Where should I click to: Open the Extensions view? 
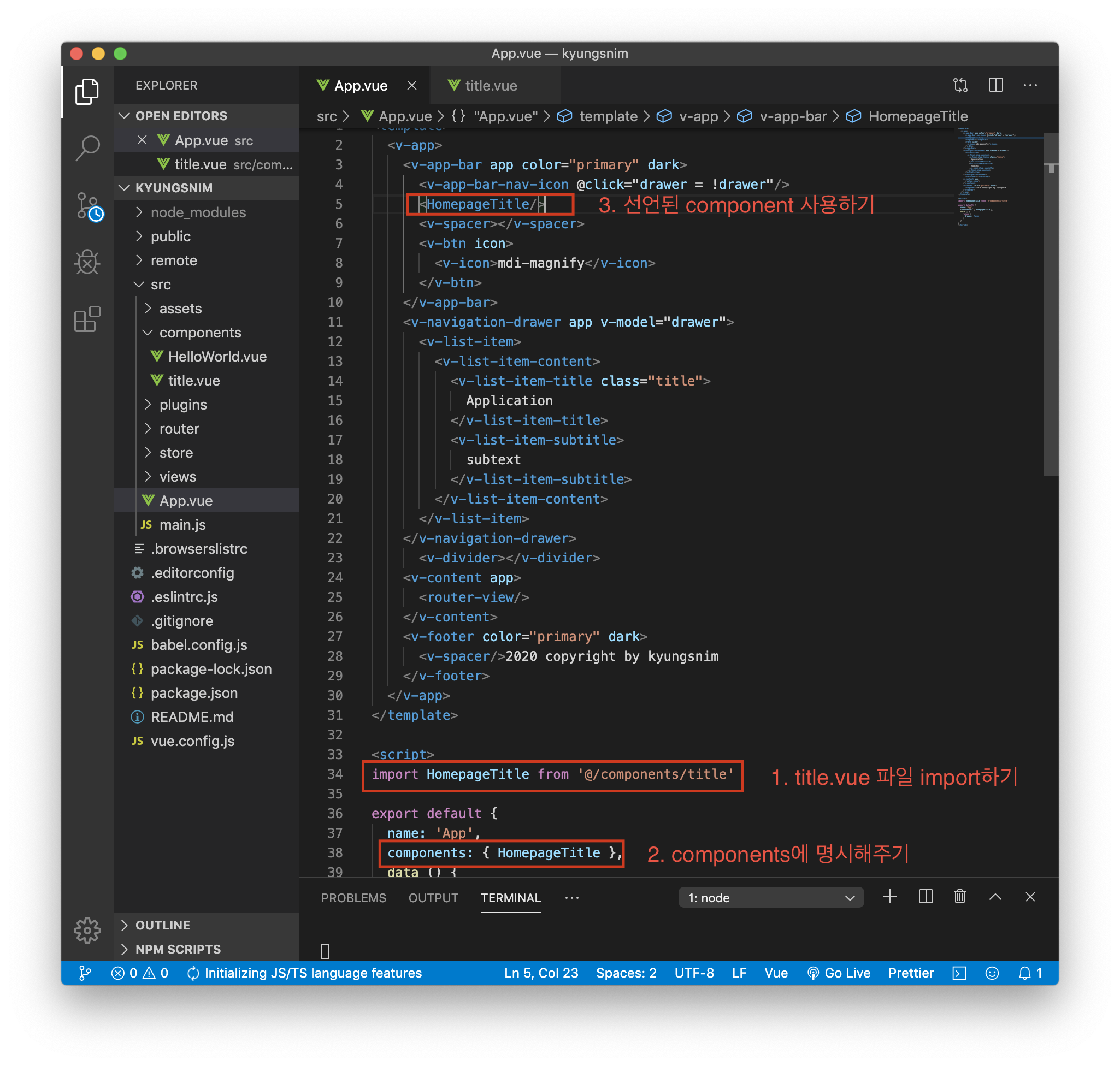point(87,319)
